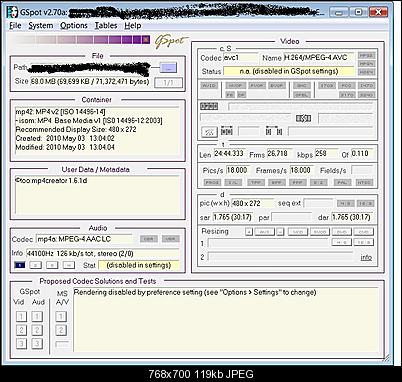Run GSpot Vid test 2

21,330
